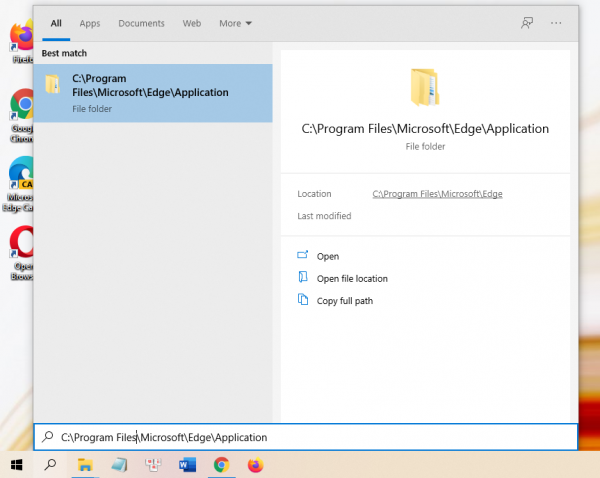Follow the C:\Program Files\Microsoft\Edge location link

click(x=437, y=194)
